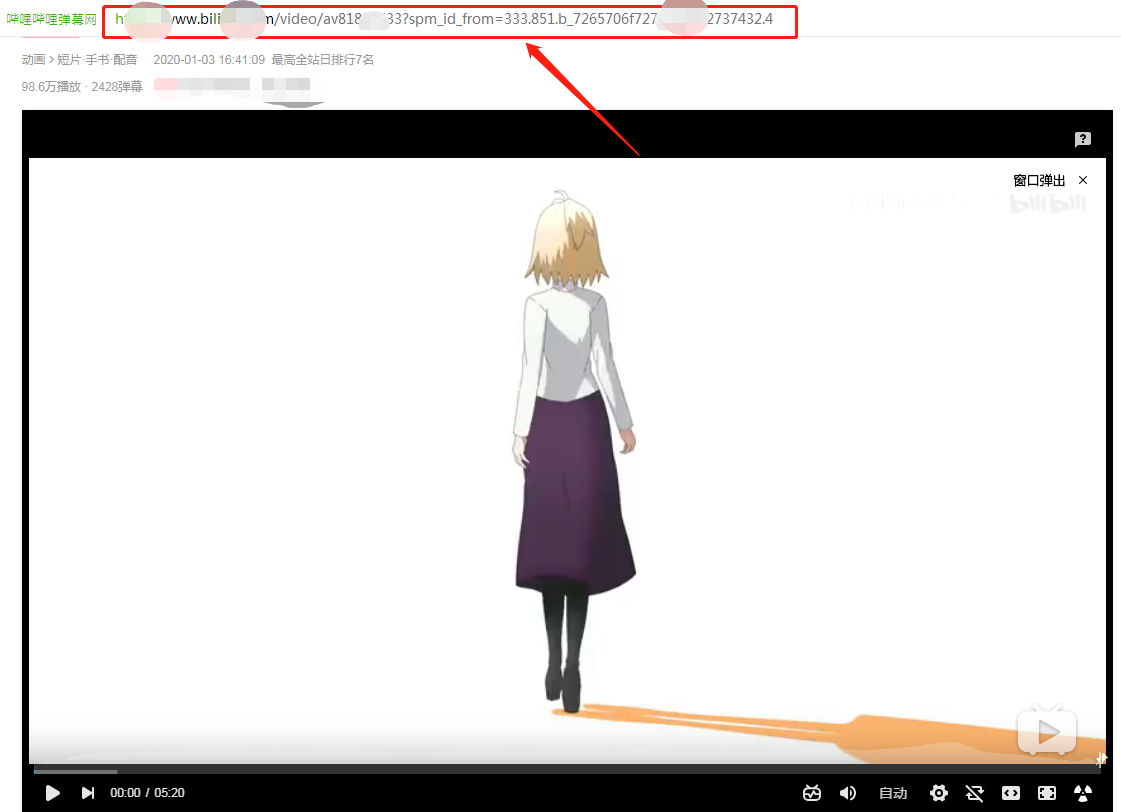
Task: Click the 窗口弹出 pop-out window label
Action: point(1039,180)
